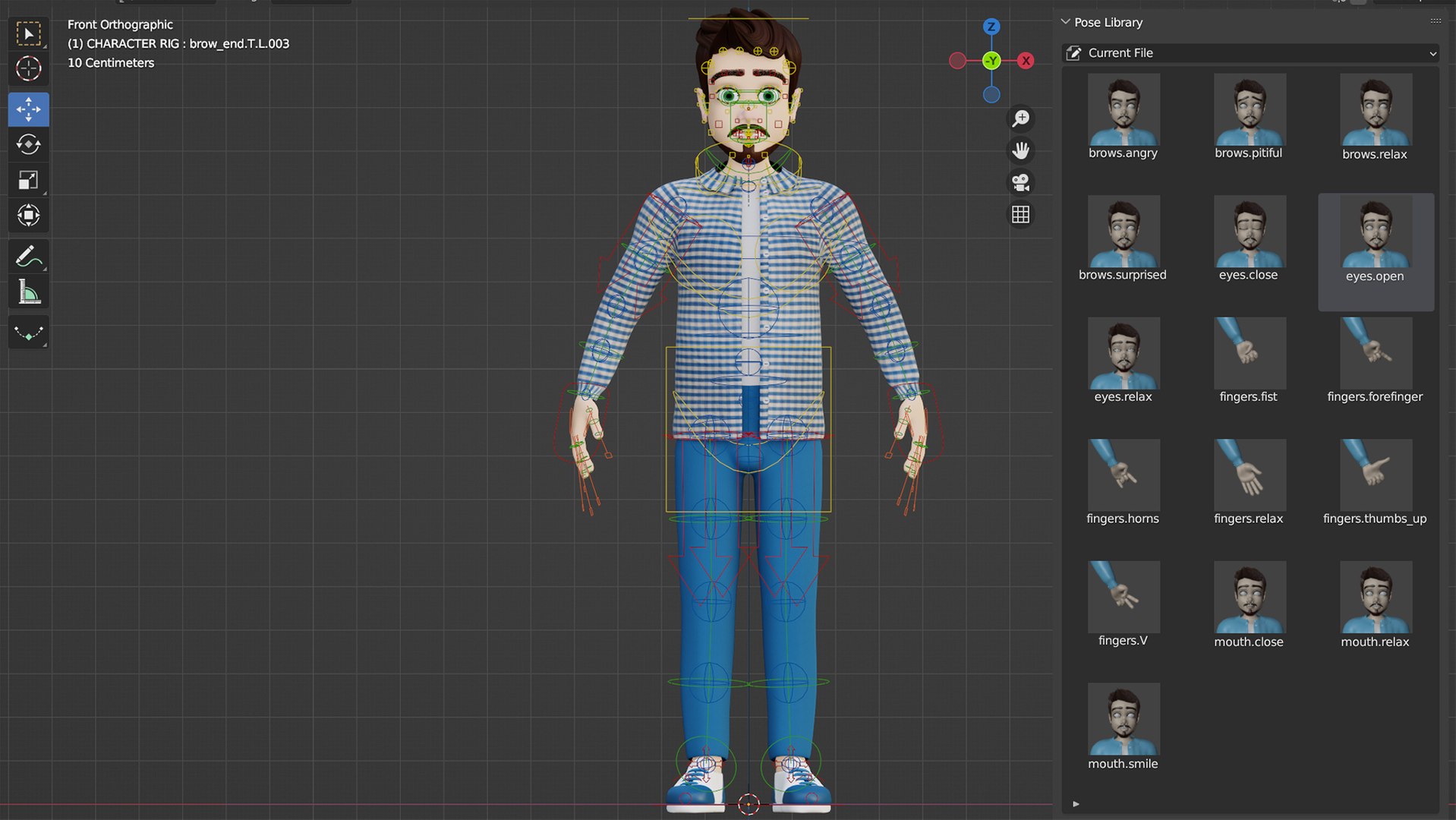1456x820 pixels.
Task: Open the Current File asset library dropdown
Action: (x=1251, y=53)
